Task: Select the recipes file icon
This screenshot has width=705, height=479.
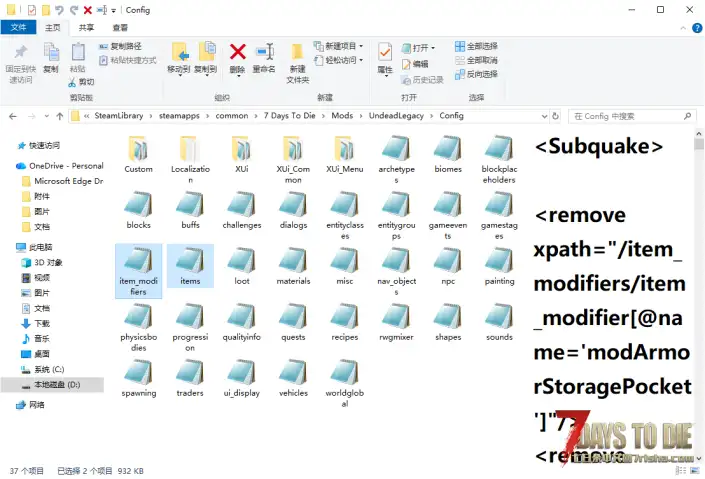Action: pyautogui.click(x=344, y=317)
